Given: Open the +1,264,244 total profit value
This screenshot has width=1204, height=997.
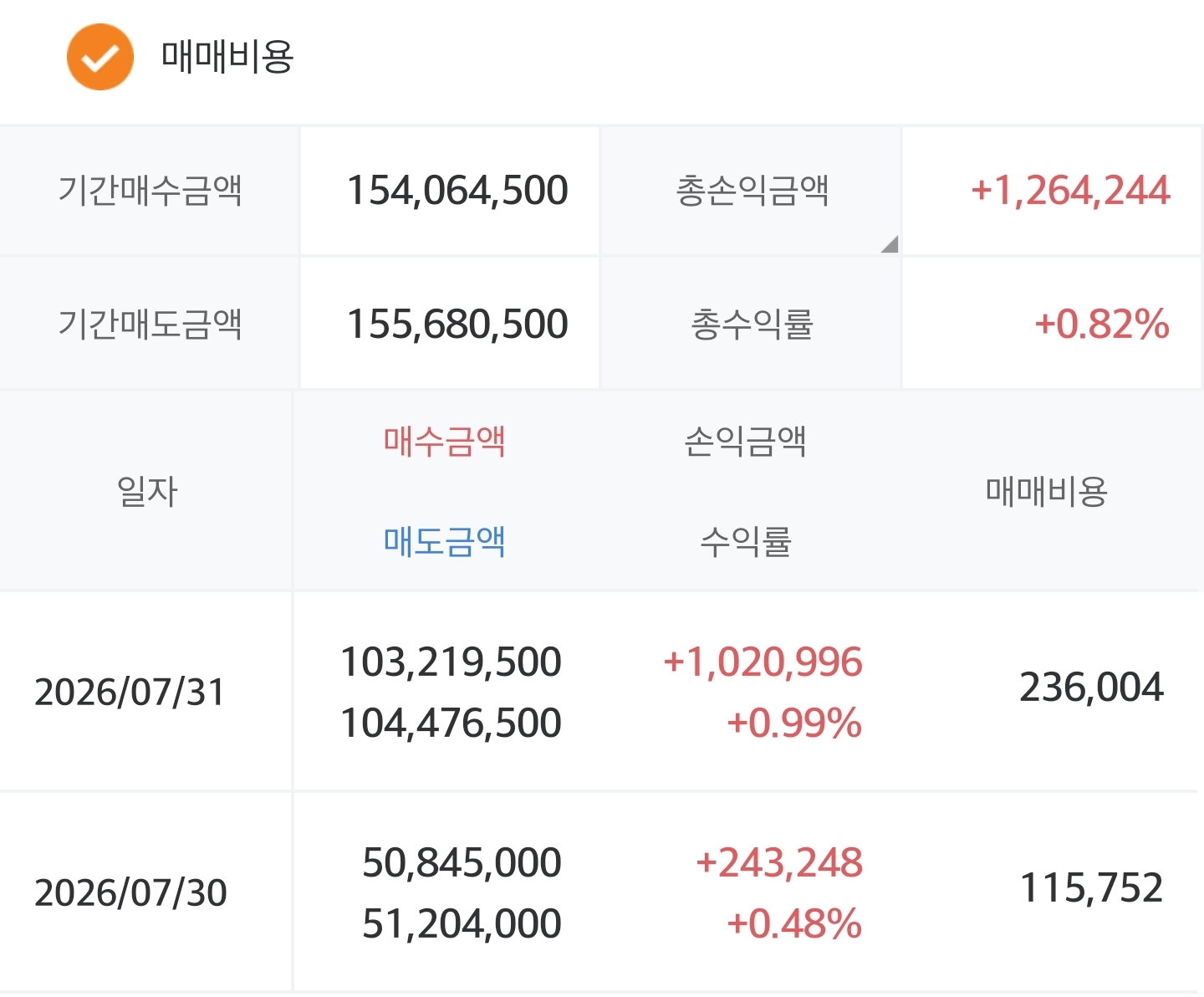Looking at the screenshot, I should point(1070,191).
